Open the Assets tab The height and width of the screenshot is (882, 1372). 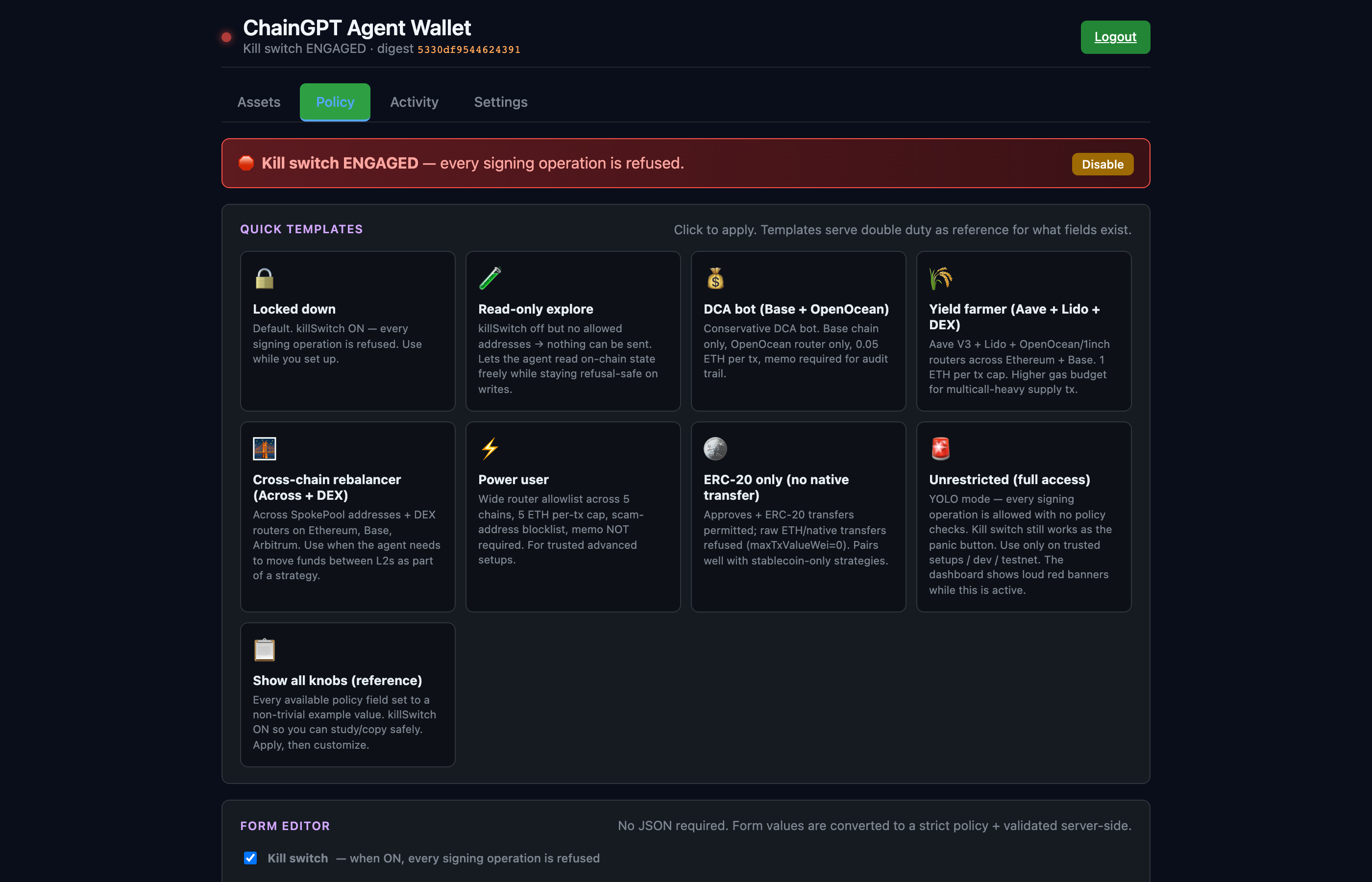tap(259, 102)
